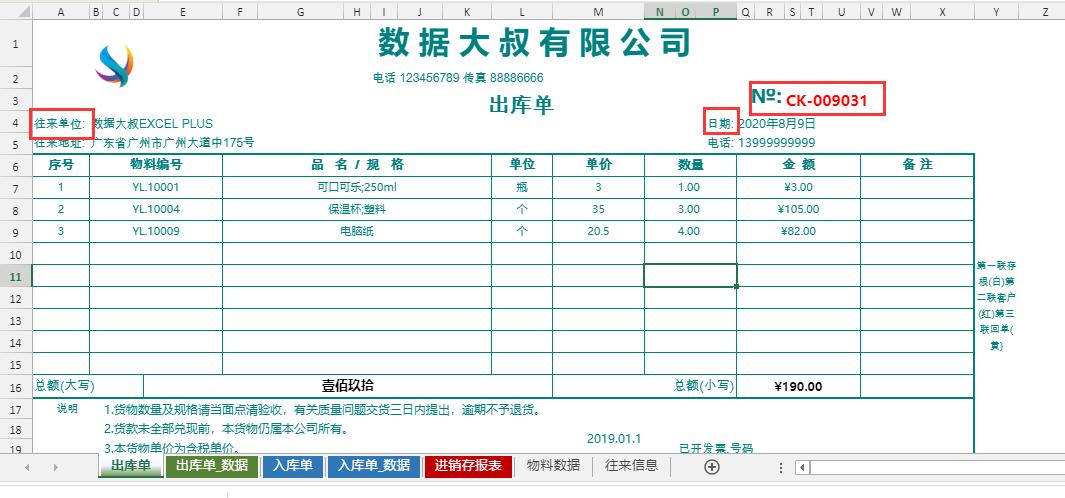
Task: Click the 数据大叔EXCEL PLUS cell
Action: coord(153,124)
